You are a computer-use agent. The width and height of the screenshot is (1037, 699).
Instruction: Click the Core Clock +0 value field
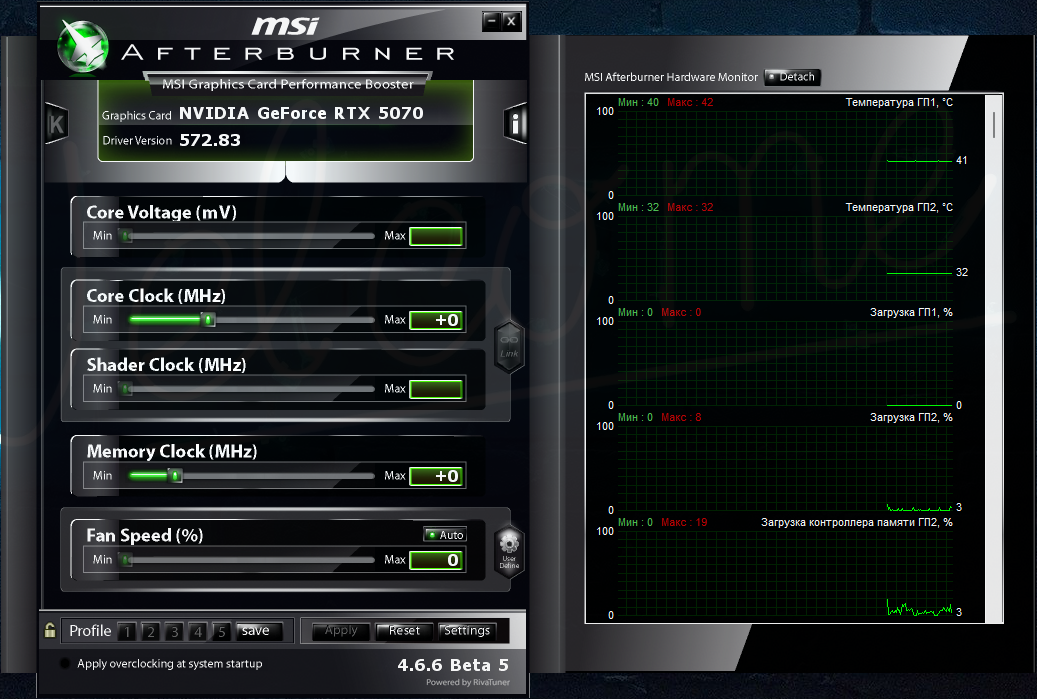pos(436,320)
